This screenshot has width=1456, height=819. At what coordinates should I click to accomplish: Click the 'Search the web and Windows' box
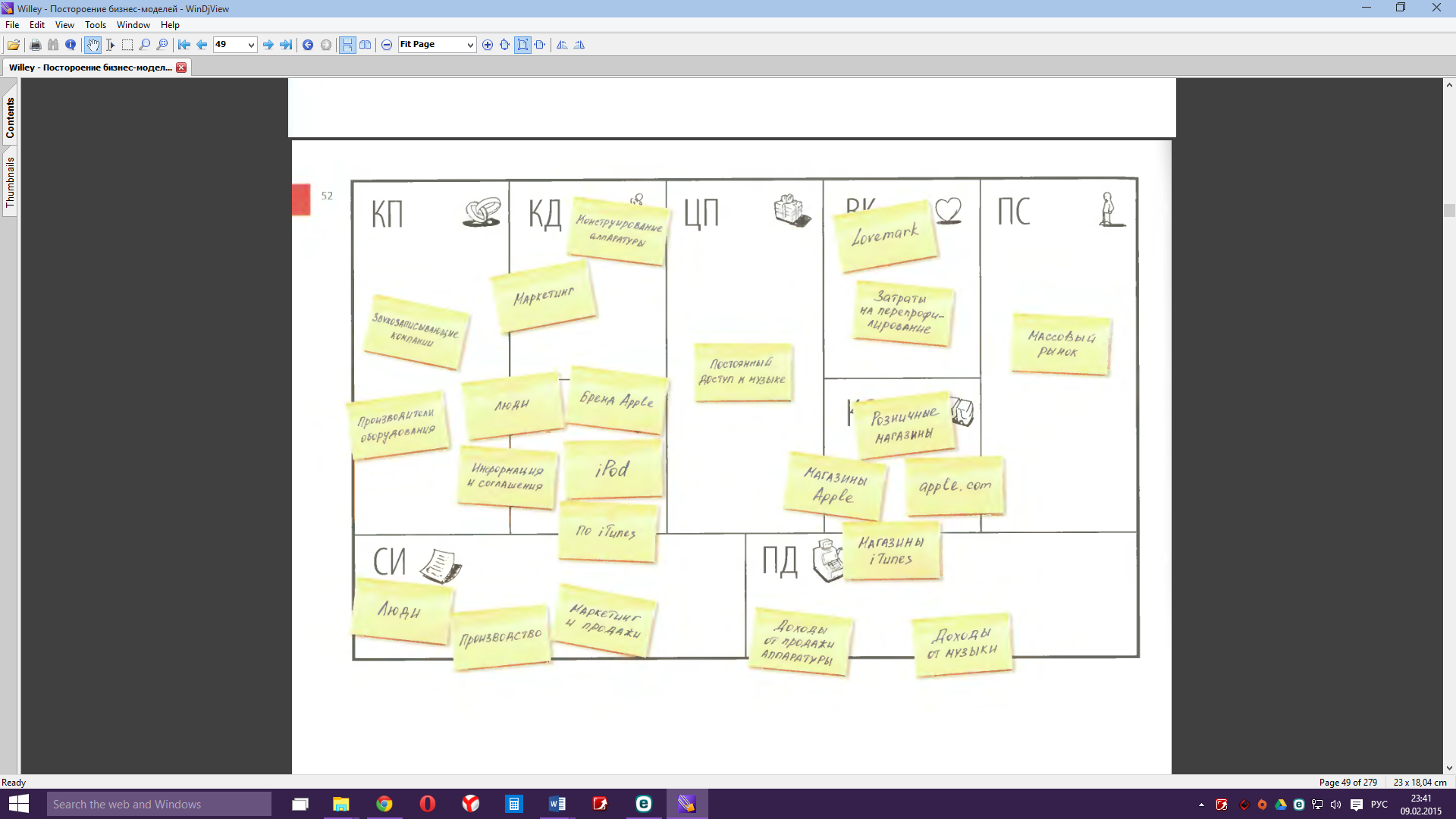point(158,804)
